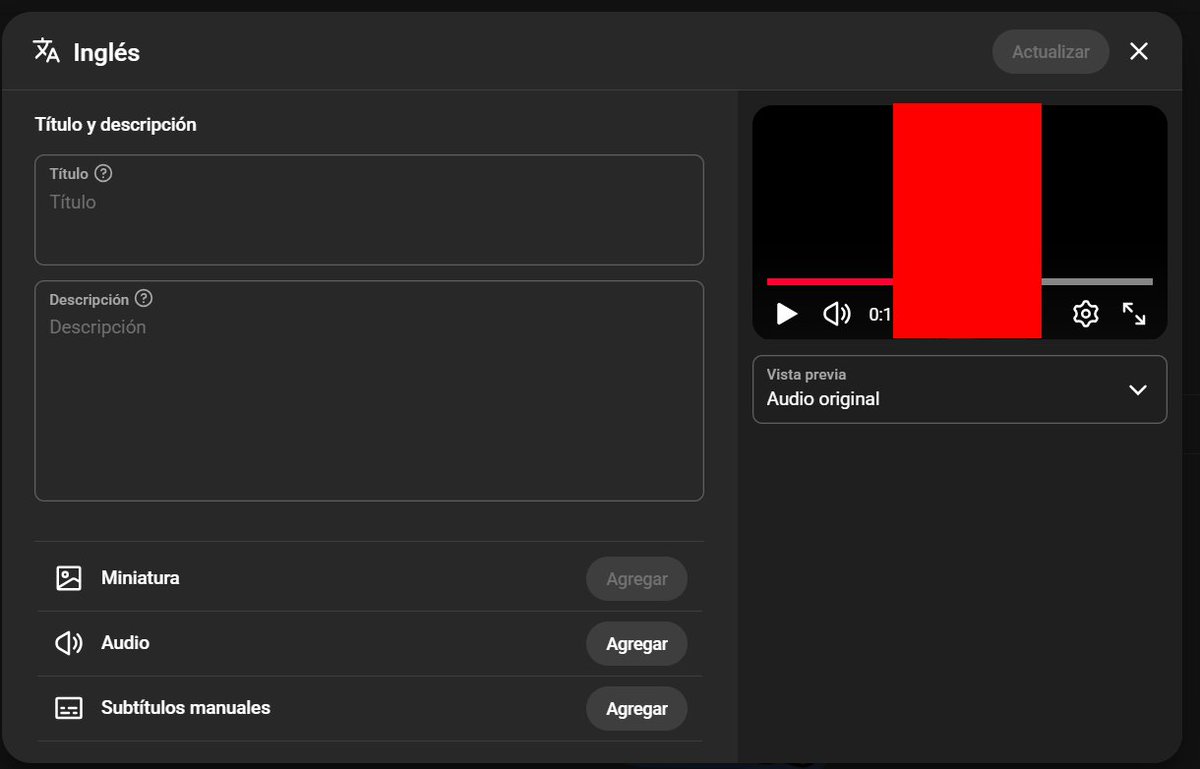Add an audio track with Agregar
Viewport: 1200px width, 769px height.
637,644
